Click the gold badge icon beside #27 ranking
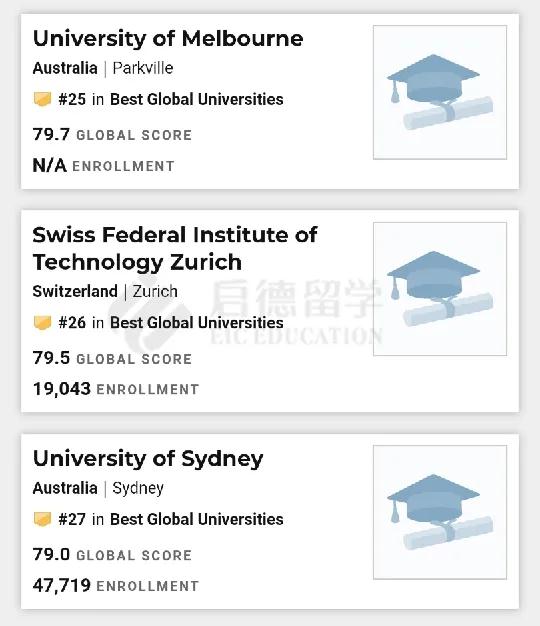This screenshot has height=626, width=540. (x=42, y=519)
